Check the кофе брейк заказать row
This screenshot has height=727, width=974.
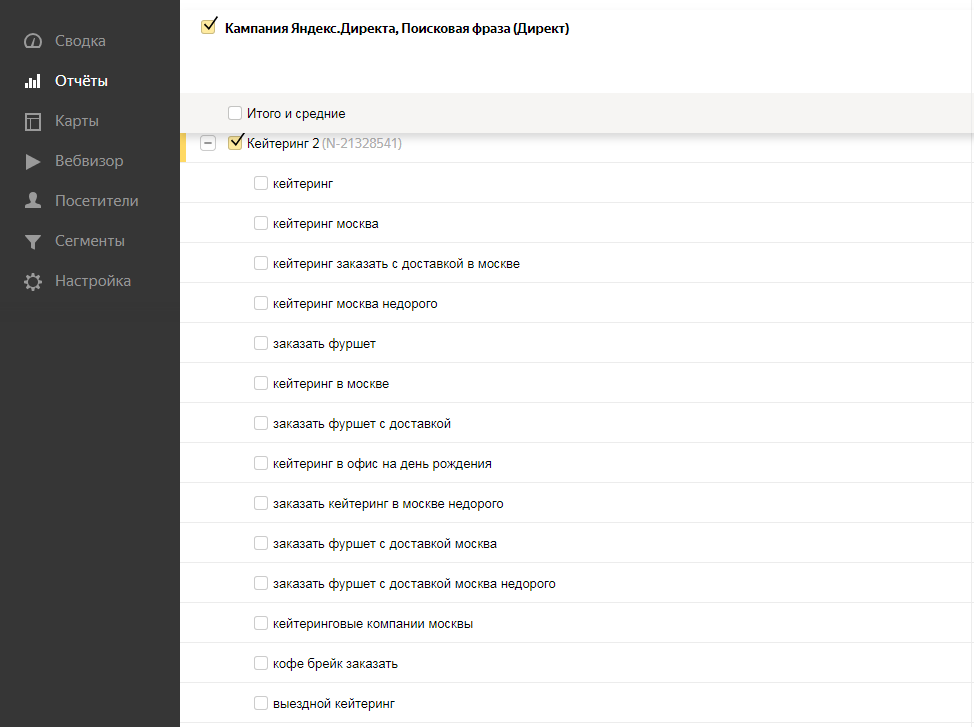[261, 663]
